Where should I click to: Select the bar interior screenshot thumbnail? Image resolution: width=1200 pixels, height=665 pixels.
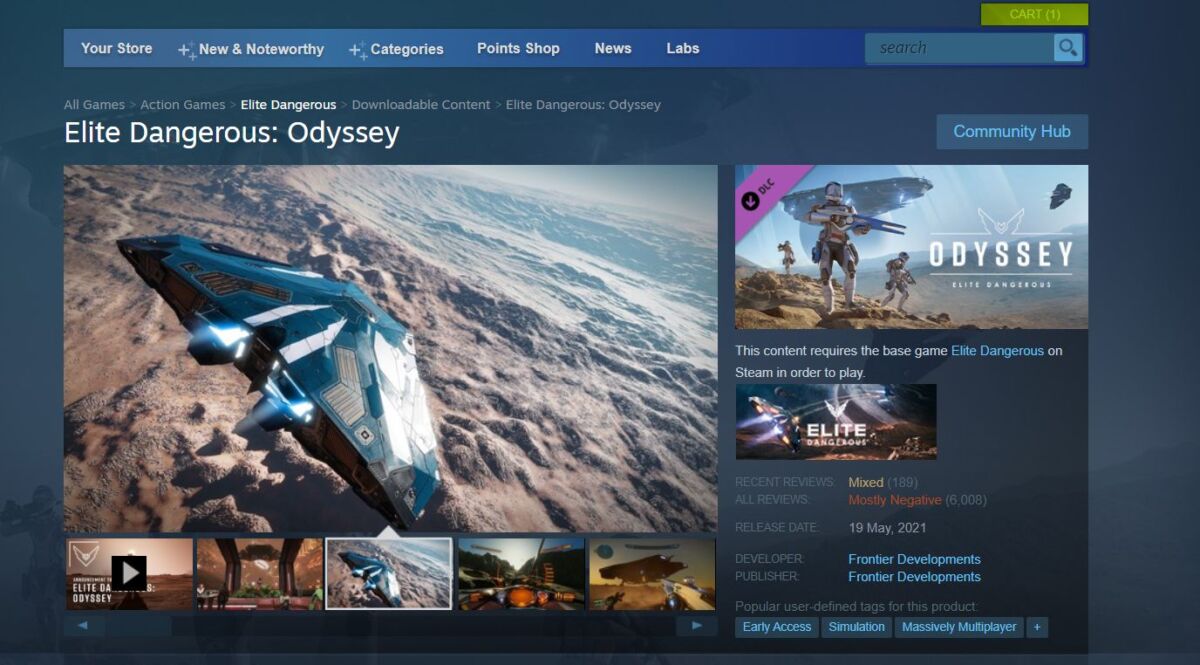pyautogui.click(x=260, y=573)
